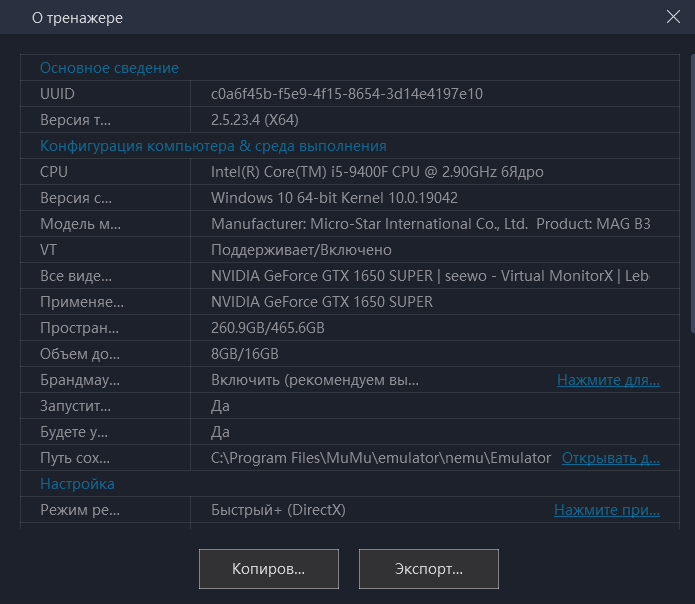Screen dimensions: 695x604
Task: Click the Простран... label cell
Action: [x=105, y=328]
